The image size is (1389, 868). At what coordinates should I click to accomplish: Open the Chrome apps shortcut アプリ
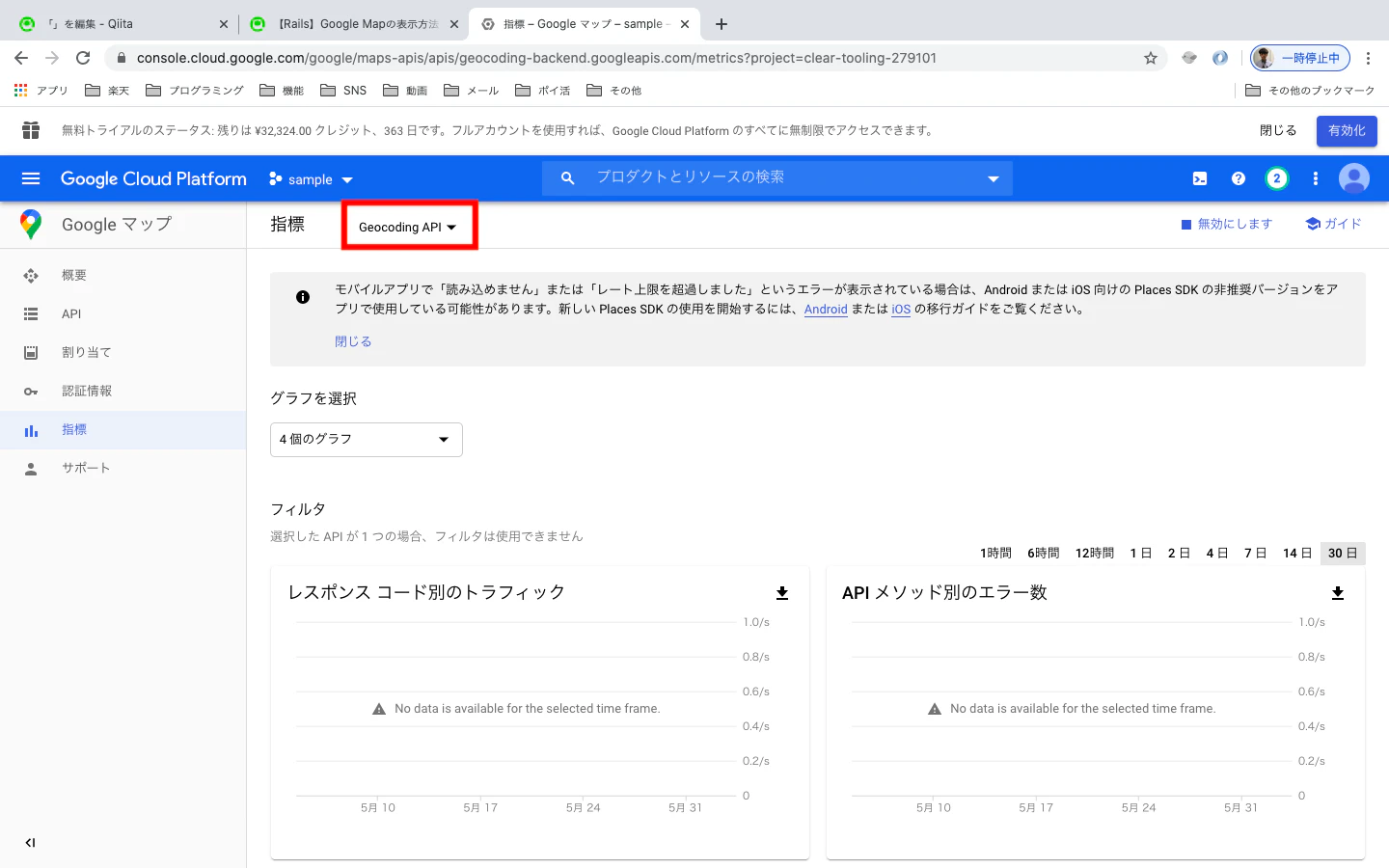point(41,91)
